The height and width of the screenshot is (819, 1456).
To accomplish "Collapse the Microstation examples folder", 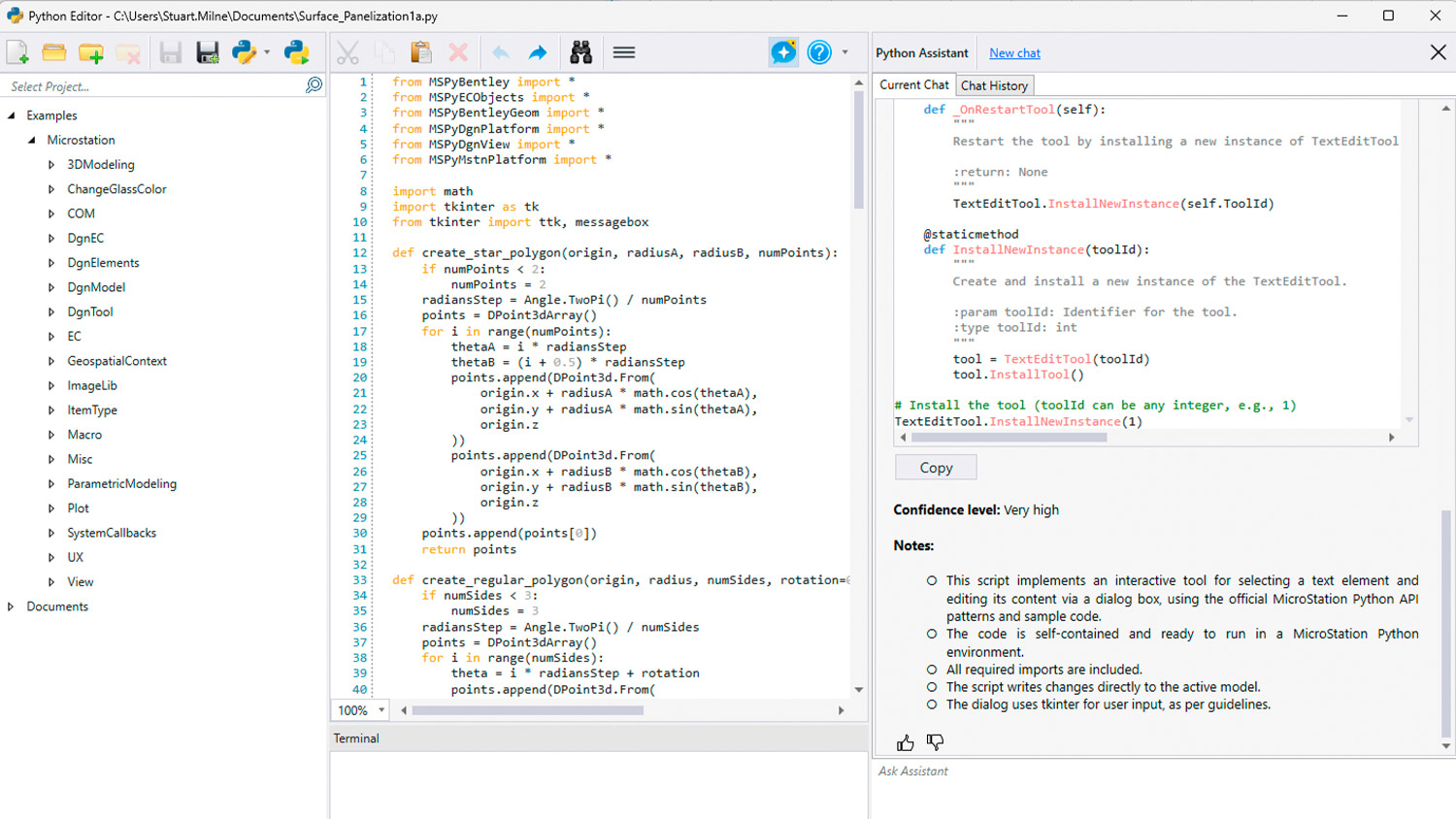I will pyautogui.click(x=31, y=140).
